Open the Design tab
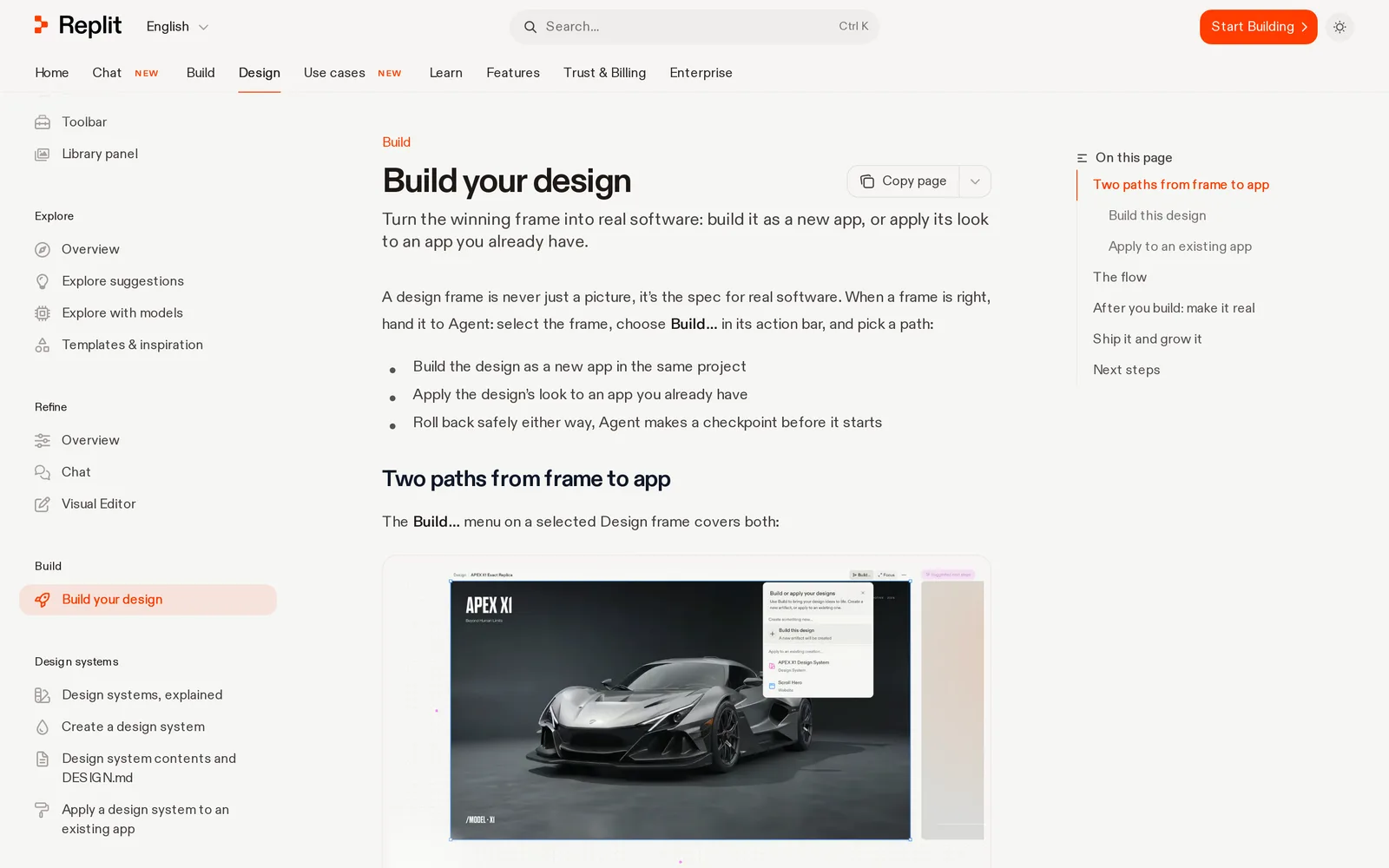 (260, 73)
